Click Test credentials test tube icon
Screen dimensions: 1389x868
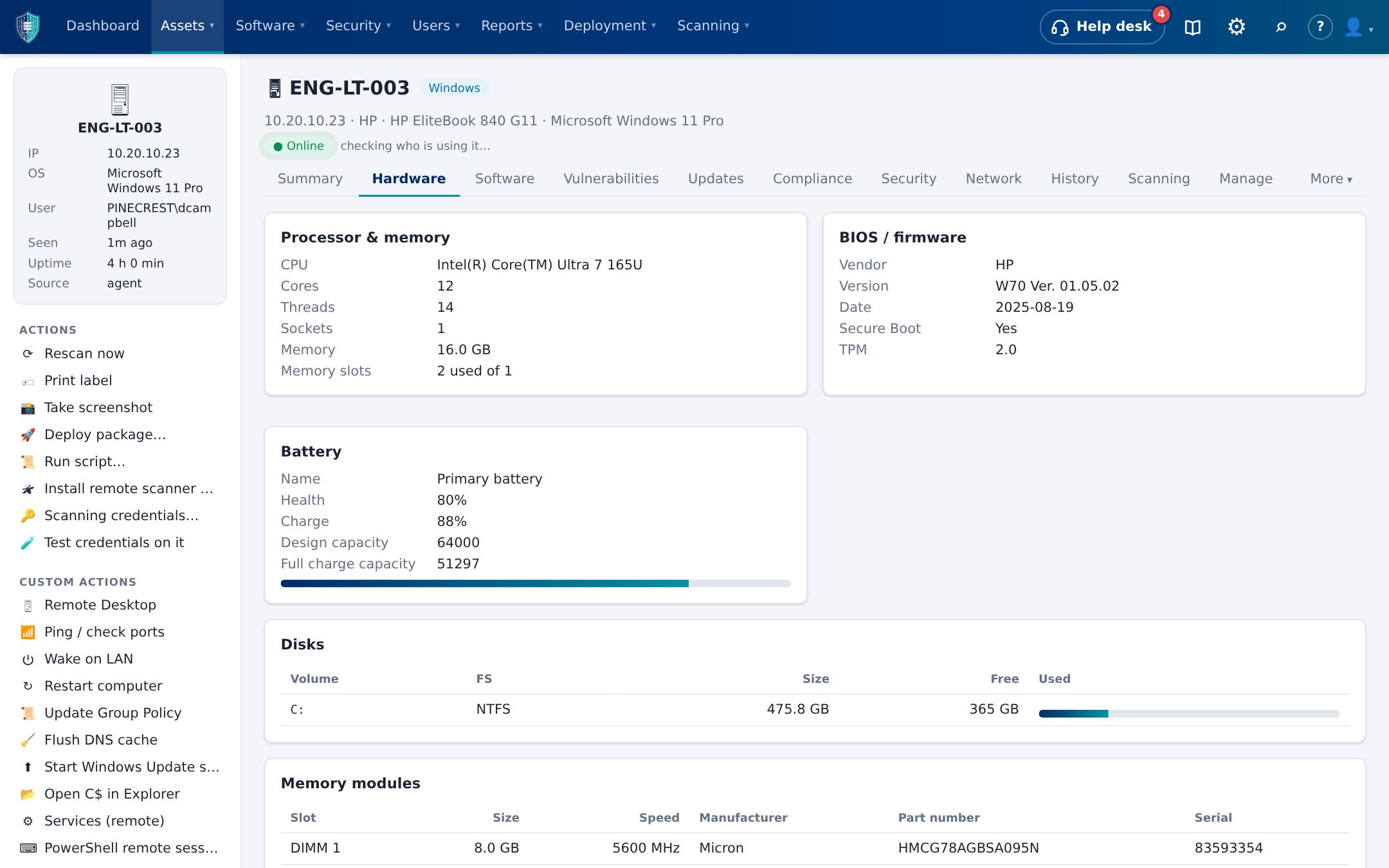coord(28,543)
